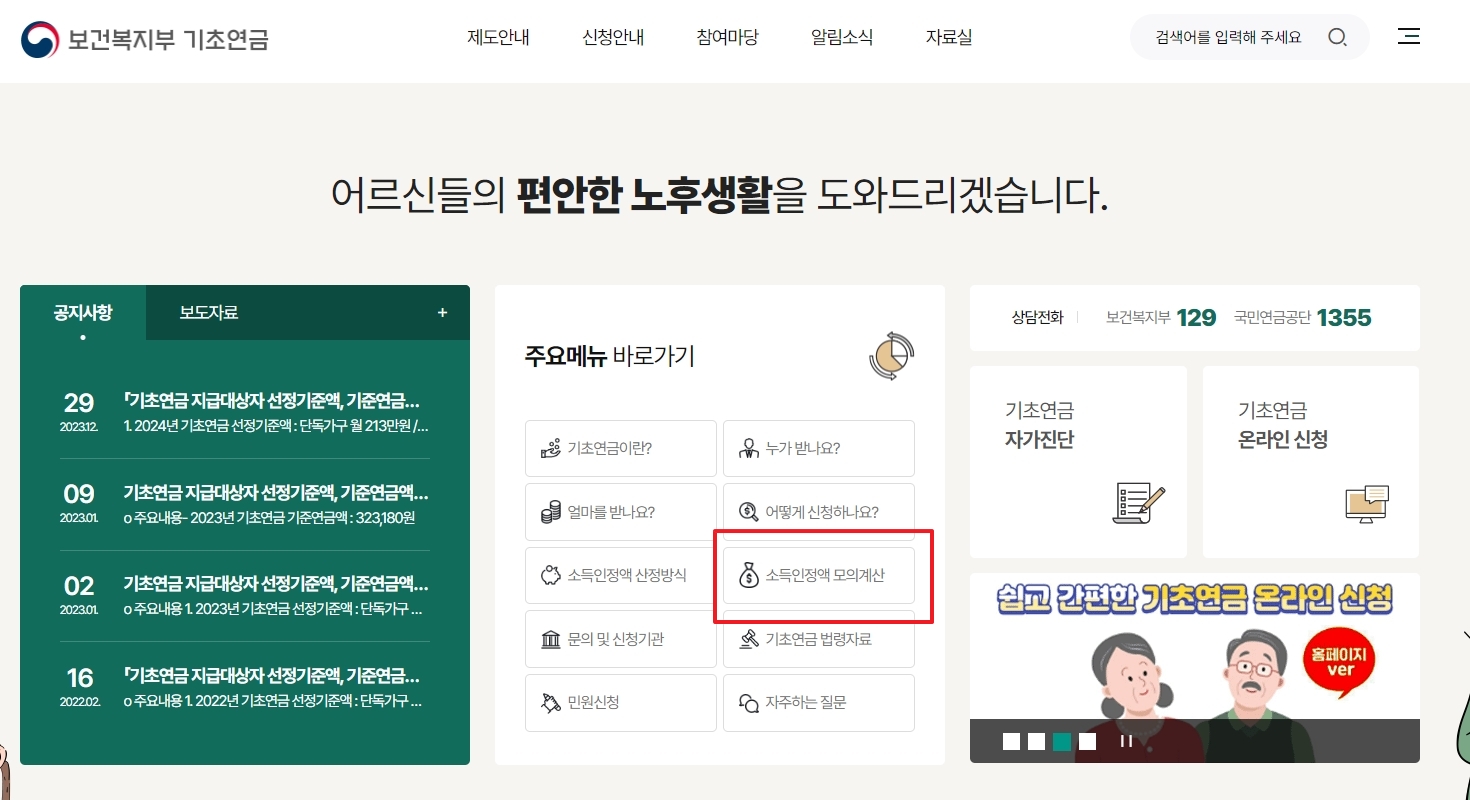This screenshot has height=800, width=1470.
Task: Open the 소득인정액 모의계산 shortcut
Action: [x=819, y=575]
